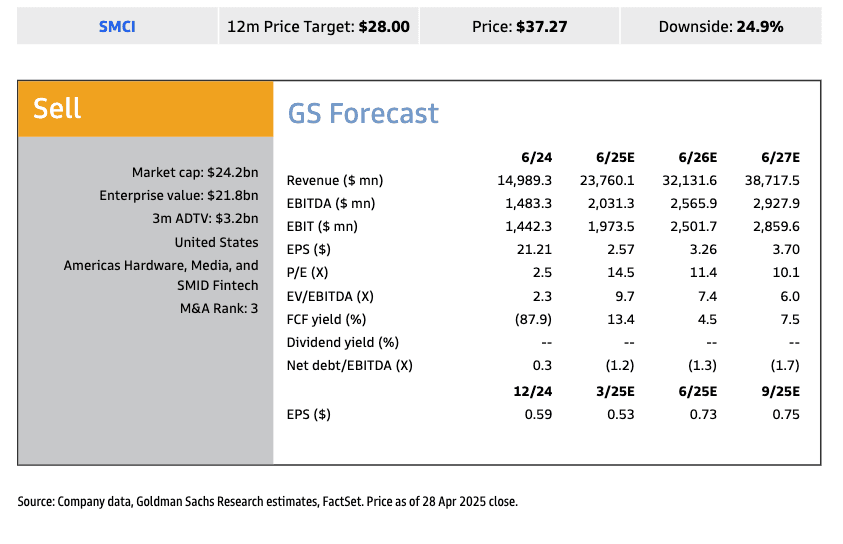This screenshot has width=843, height=544.
Task: Click the Price $37.27 header cell
Action: pos(519,27)
